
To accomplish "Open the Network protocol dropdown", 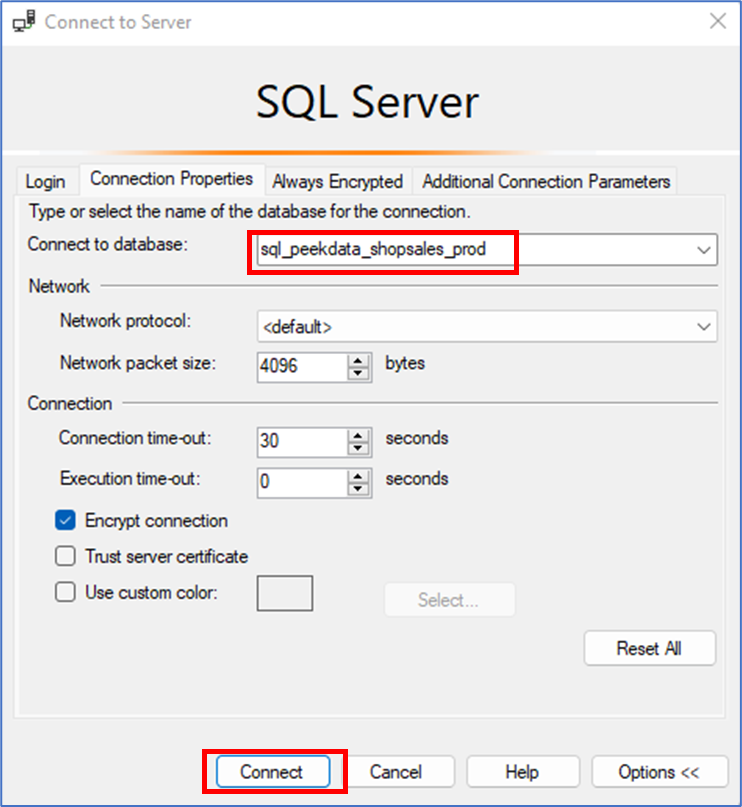I will click(487, 326).
